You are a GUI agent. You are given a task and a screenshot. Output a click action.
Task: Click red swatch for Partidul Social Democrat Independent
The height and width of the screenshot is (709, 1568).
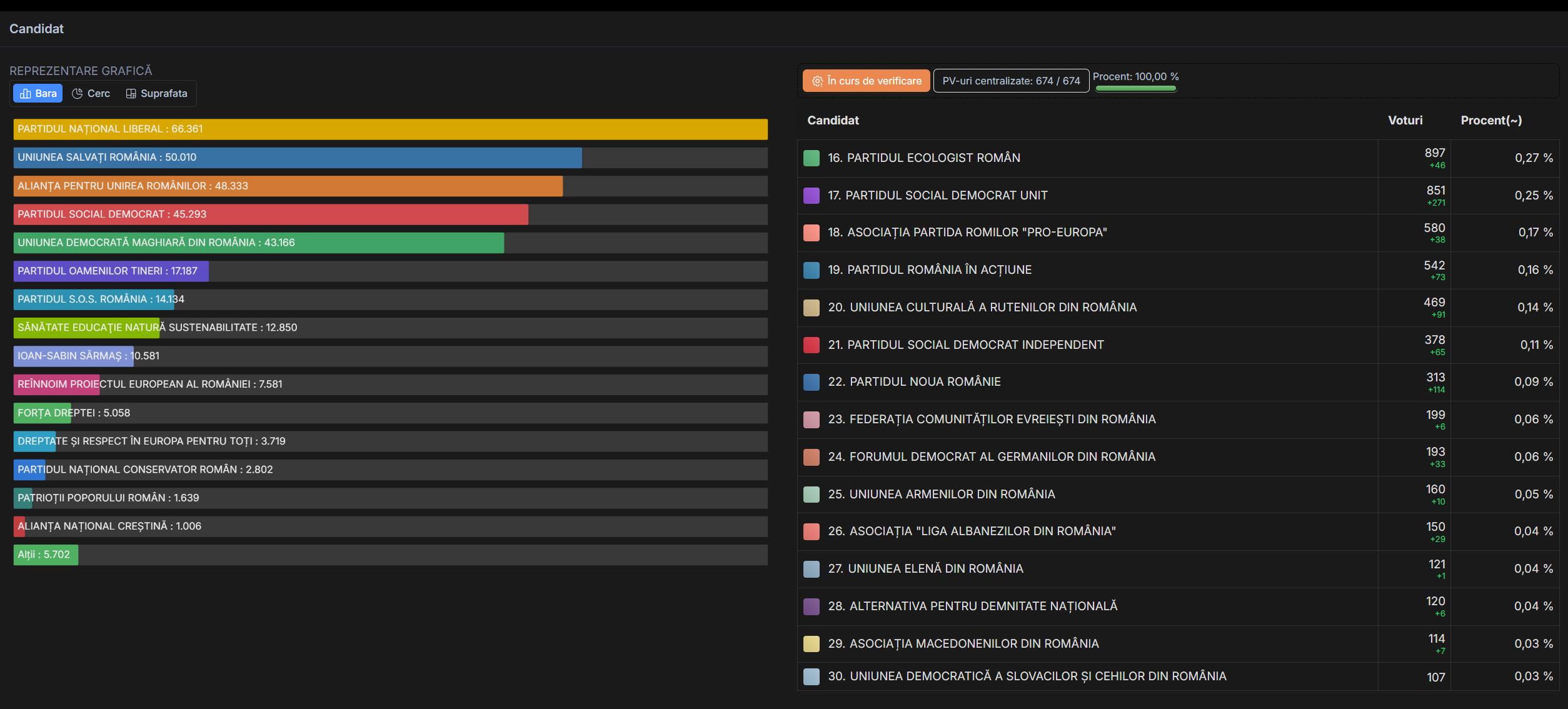click(x=812, y=345)
